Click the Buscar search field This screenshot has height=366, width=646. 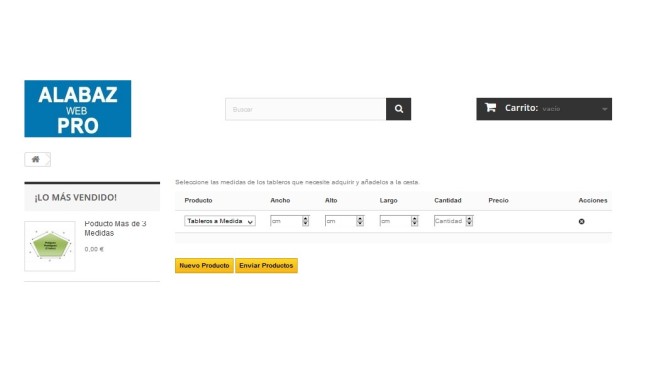306,109
